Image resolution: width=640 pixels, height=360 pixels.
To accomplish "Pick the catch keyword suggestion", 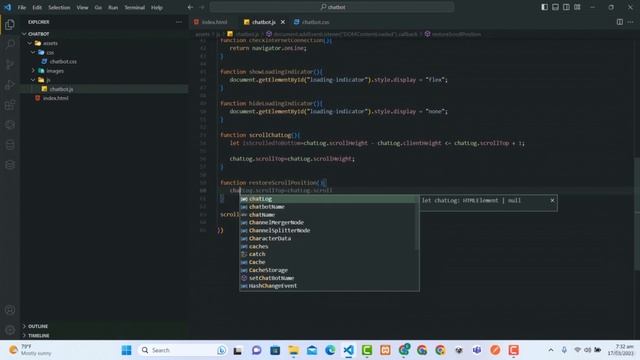I will click(329, 254).
